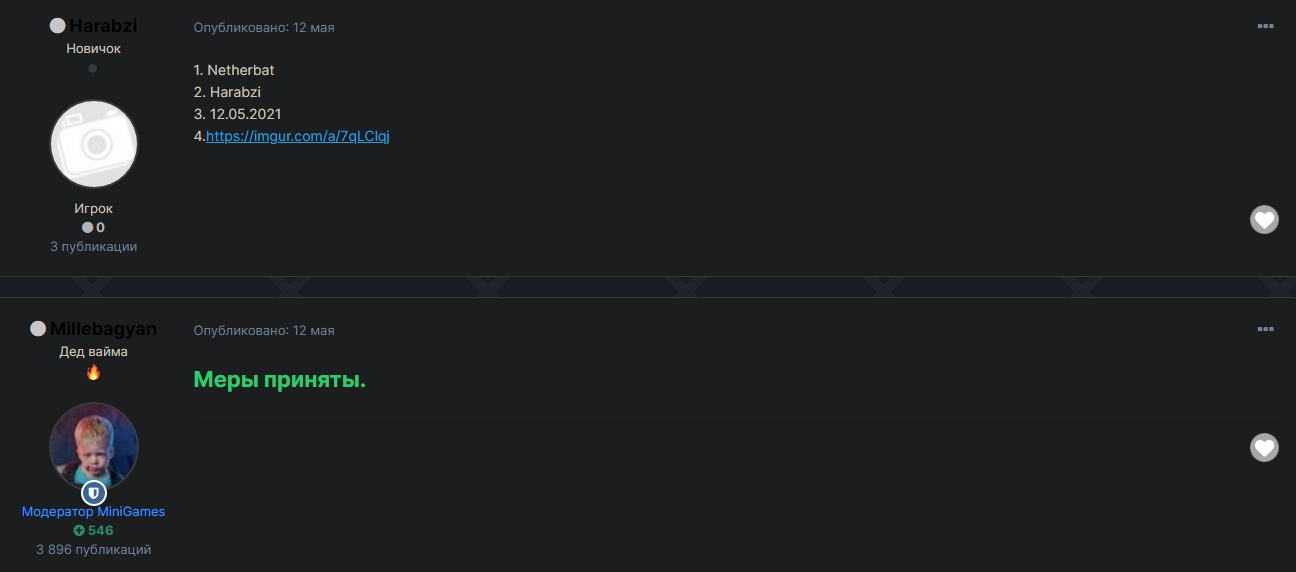1296x572 pixels.
Task: Click Harabzi's offline status indicator
Action: tap(58, 26)
